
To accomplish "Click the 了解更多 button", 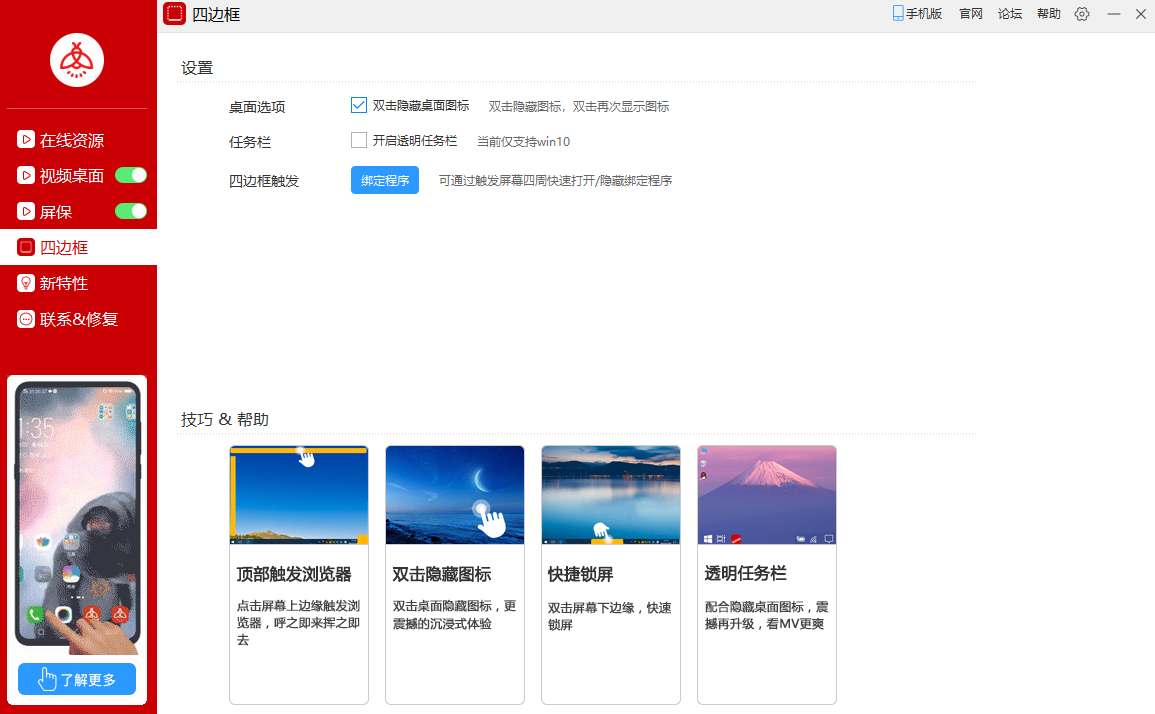I will pyautogui.click(x=77, y=679).
